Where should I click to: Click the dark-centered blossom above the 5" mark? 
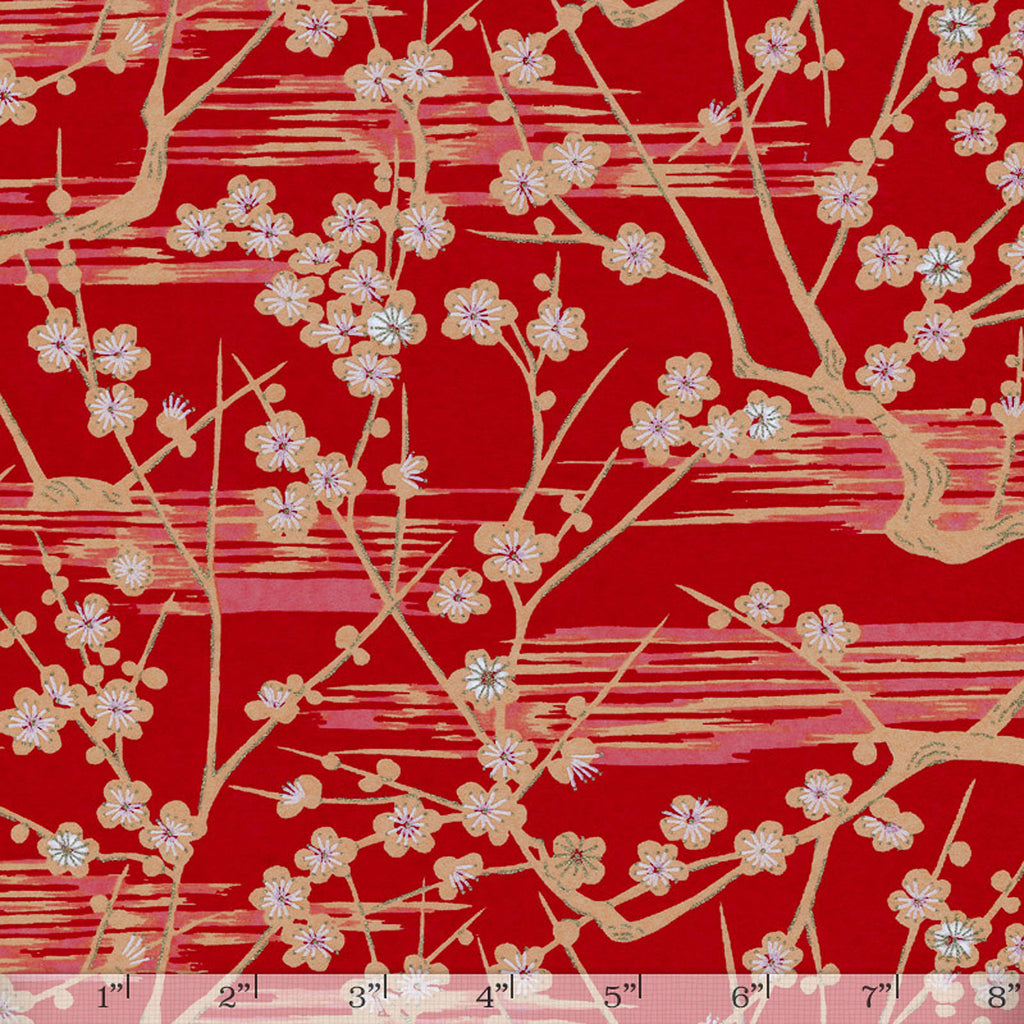tap(578, 857)
